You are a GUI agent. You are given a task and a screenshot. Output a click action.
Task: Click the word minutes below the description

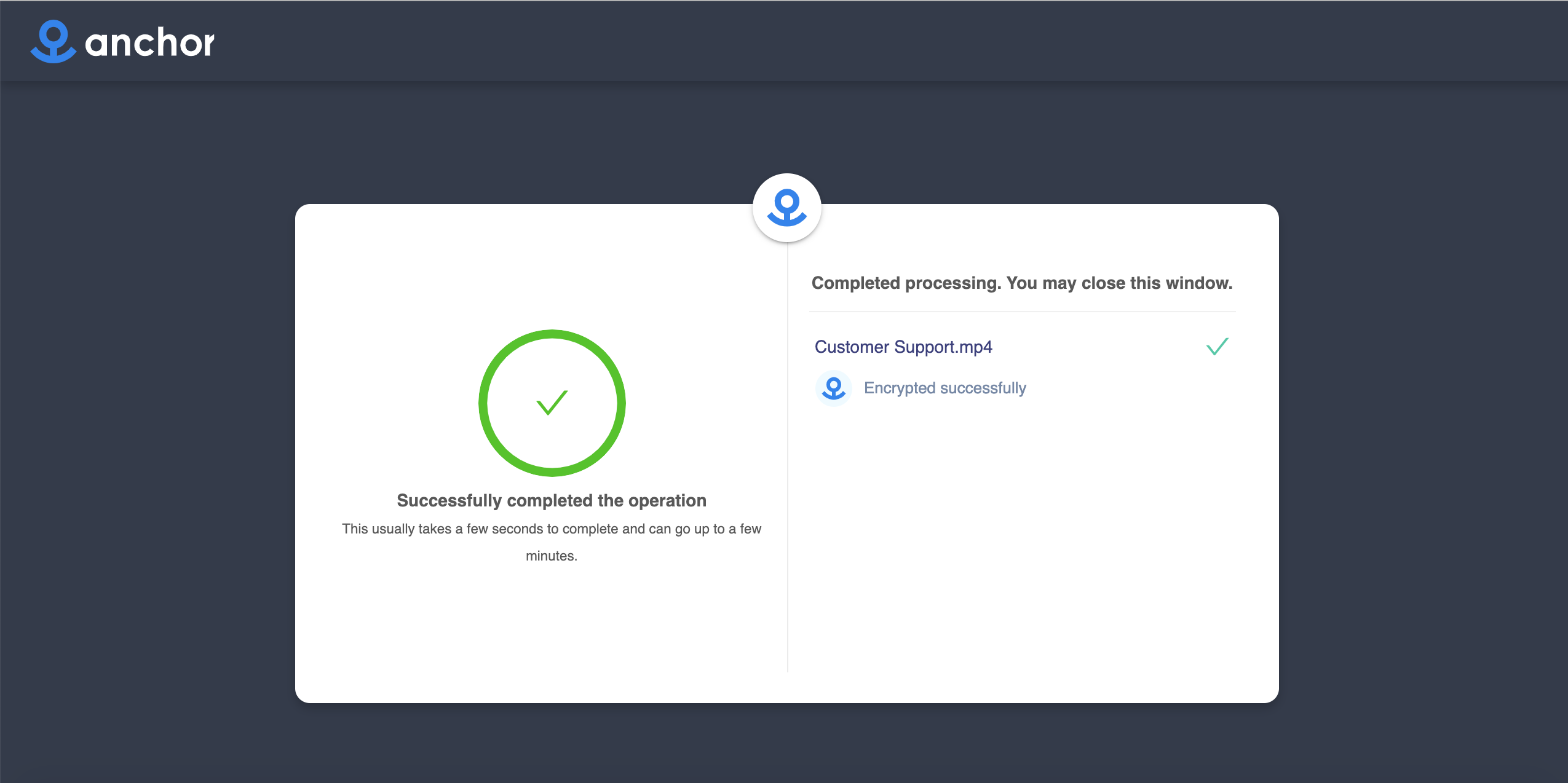tap(551, 556)
